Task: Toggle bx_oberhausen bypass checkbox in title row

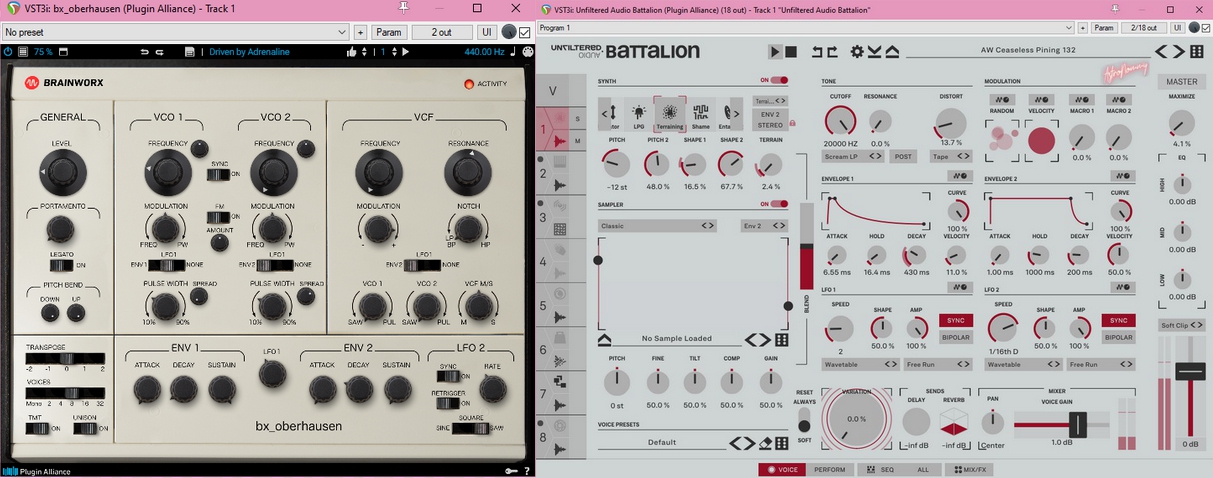Action: pyautogui.click(x=526, y=32)
